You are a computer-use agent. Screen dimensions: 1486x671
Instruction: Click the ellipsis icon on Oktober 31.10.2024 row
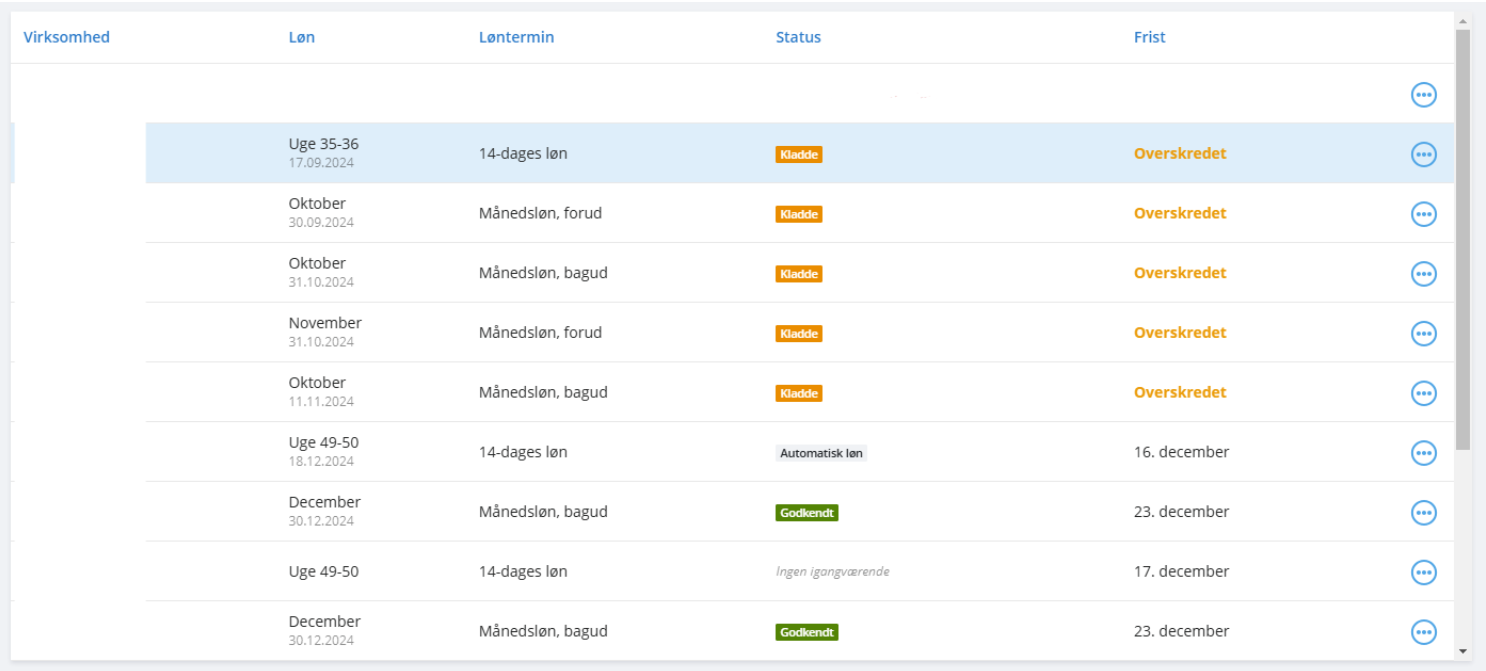[1423, 273]
